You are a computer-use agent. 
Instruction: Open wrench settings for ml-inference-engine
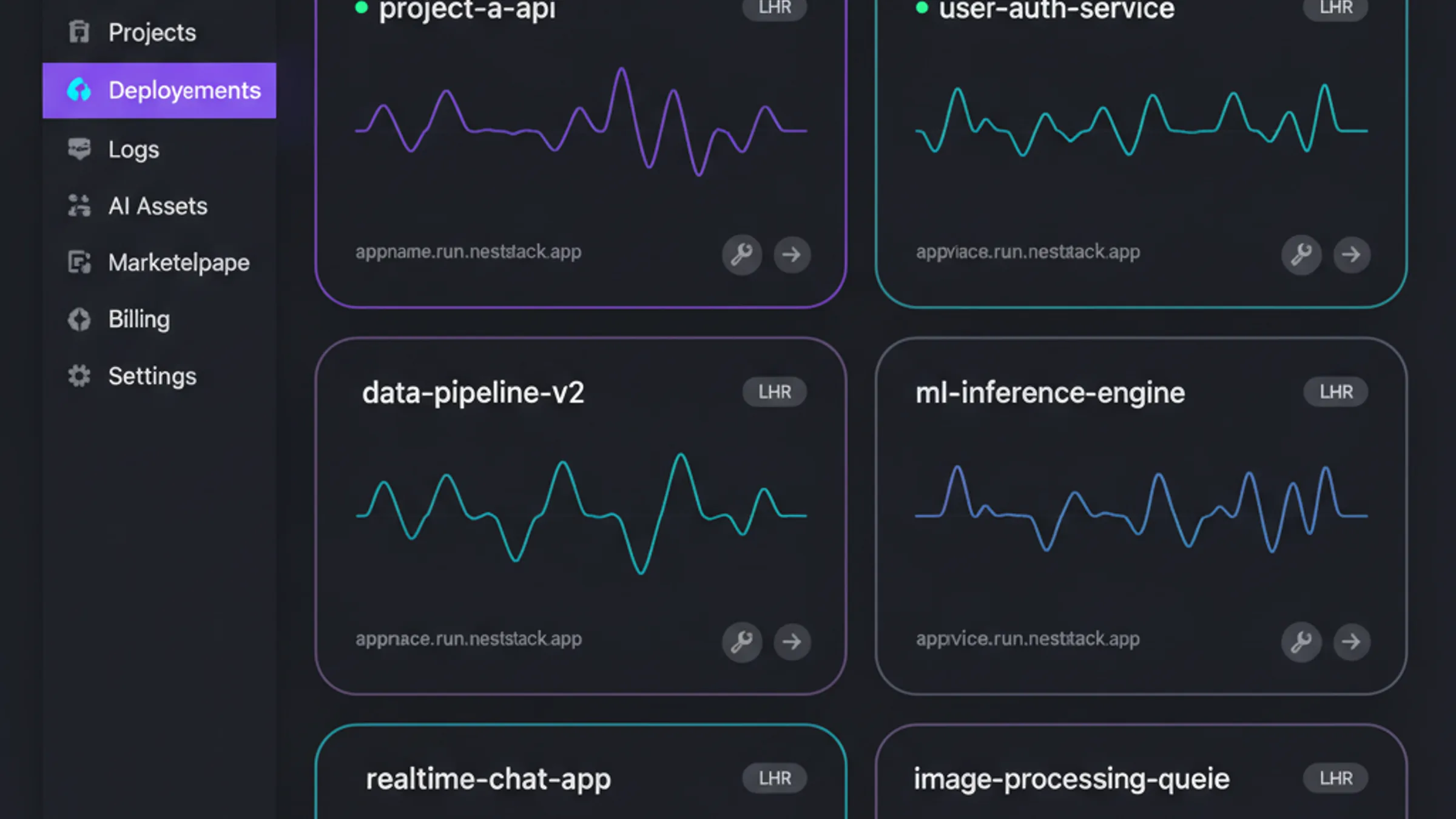[x=1301, y=642]
